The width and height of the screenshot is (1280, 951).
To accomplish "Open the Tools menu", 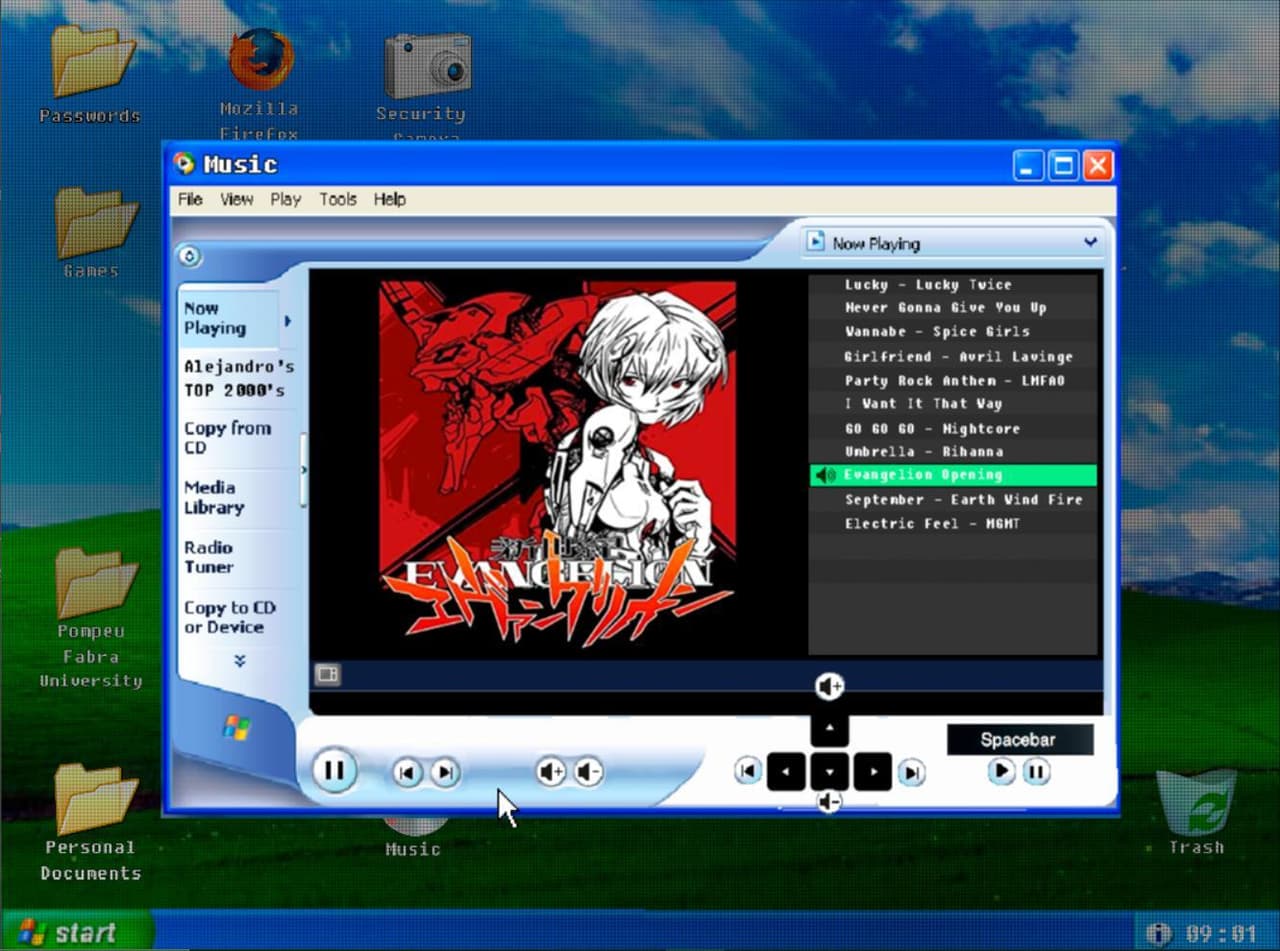I will [338, 199].
